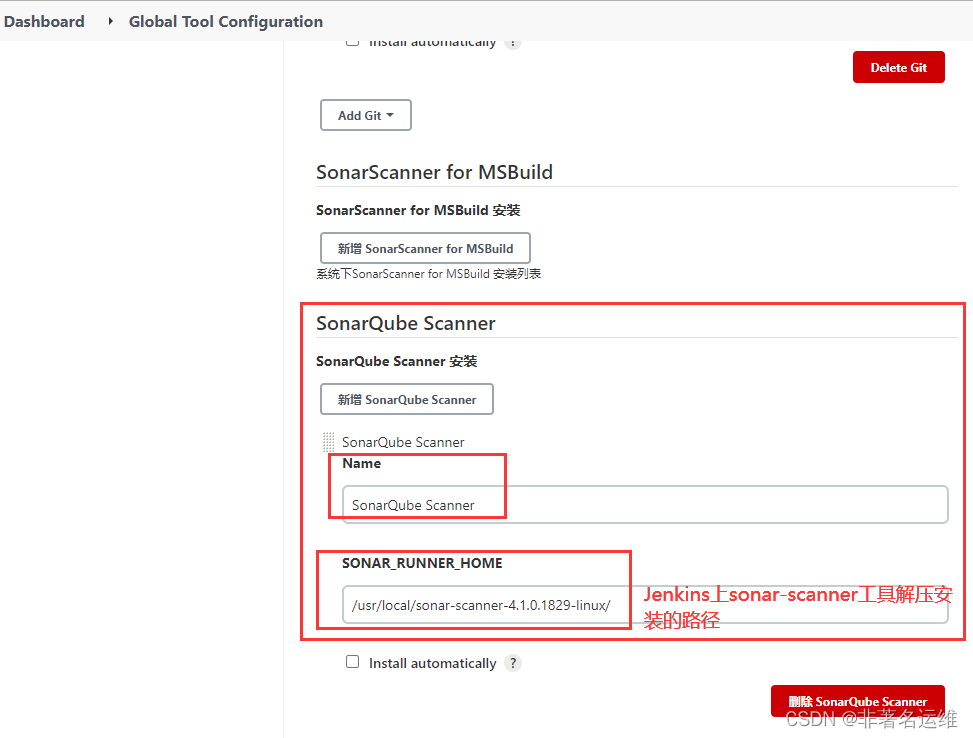Viewport: 973px width, 738px height.
Task: Select the SonarQube Scanner section heading
Action: (x=406, y=323)
